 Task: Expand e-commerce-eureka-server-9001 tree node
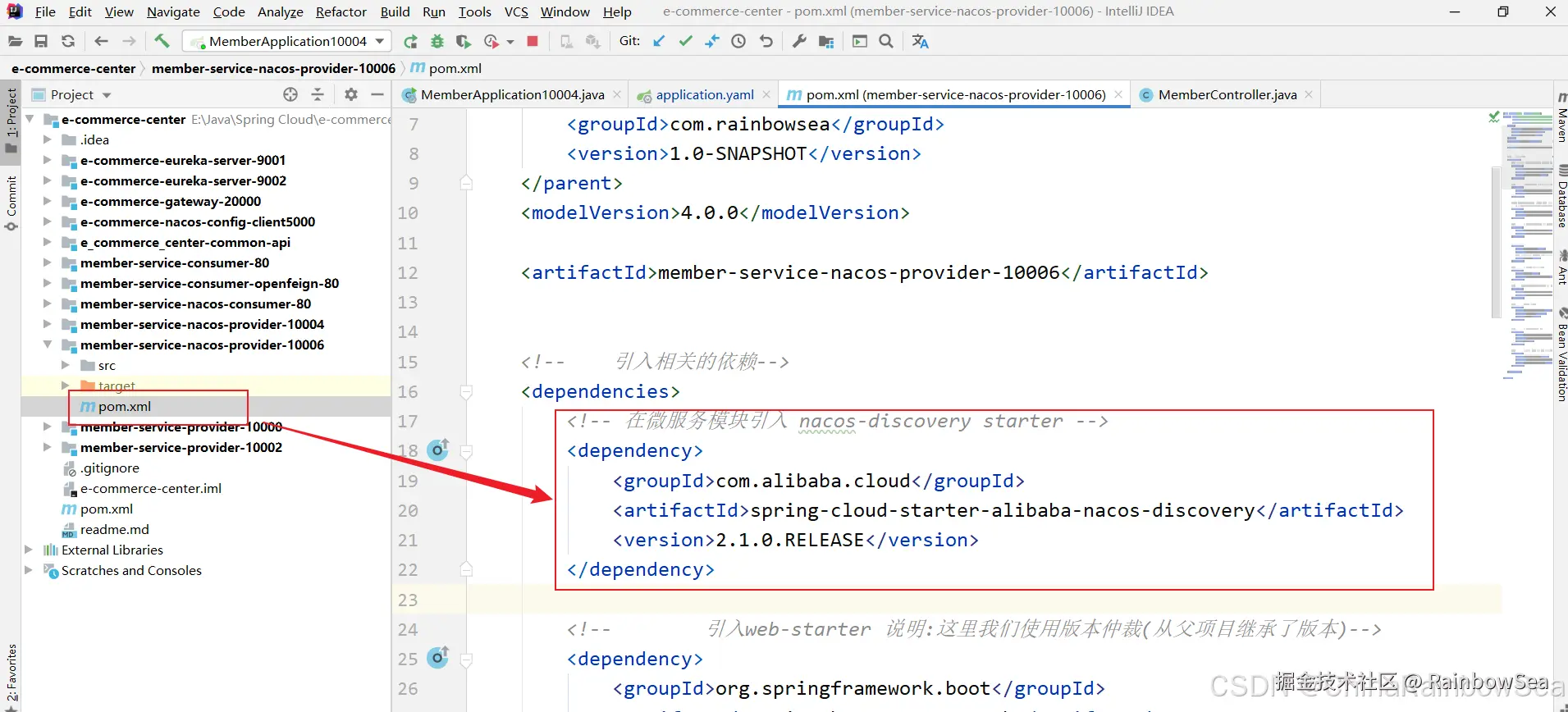pyautogui.click(x=47, y=160)
